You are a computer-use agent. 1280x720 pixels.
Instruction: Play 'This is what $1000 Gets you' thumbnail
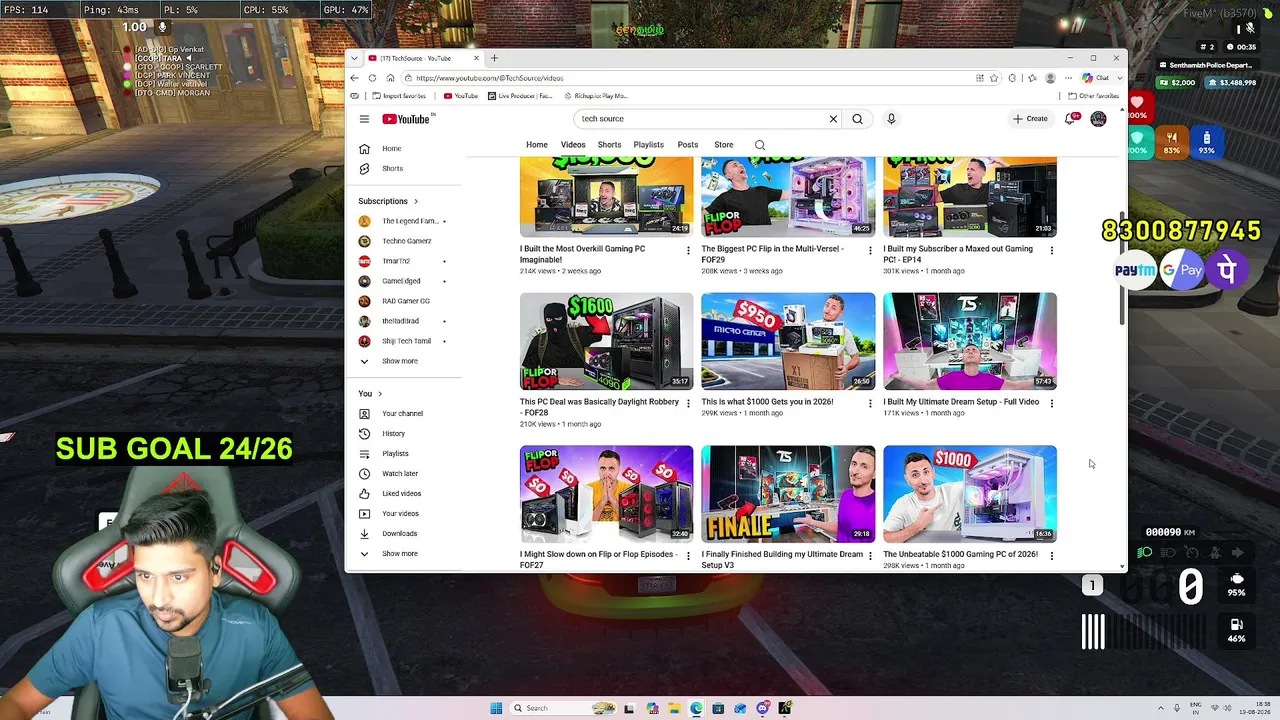click(788, 341)
